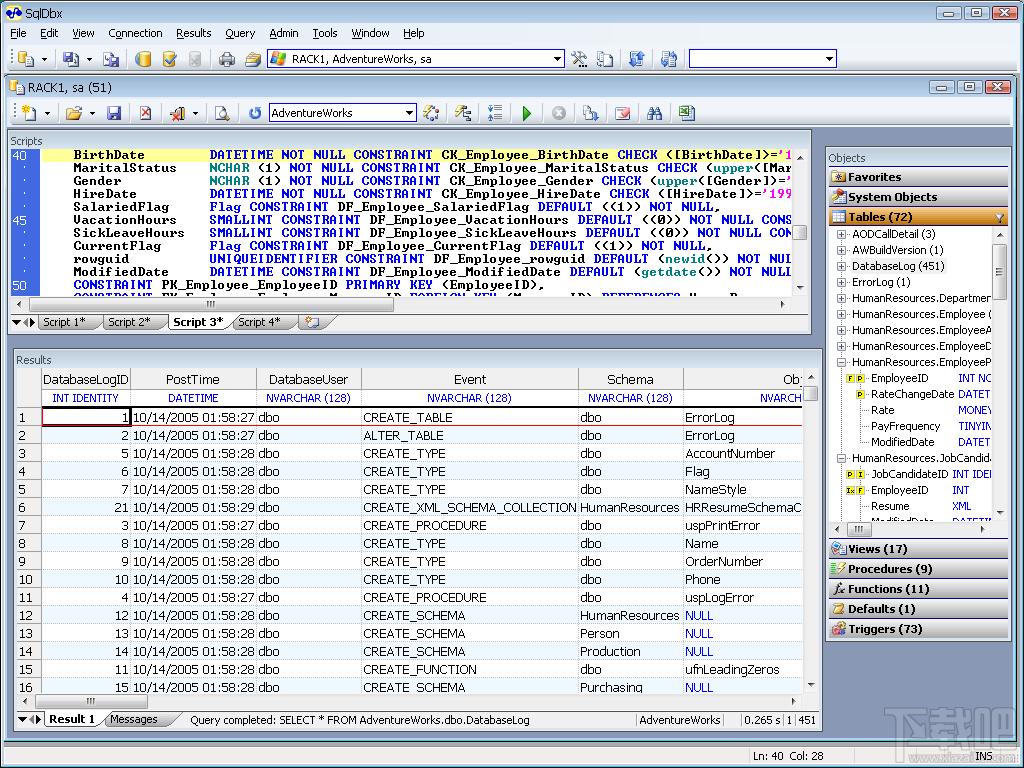
Task: Click the filter funnel icon on Tables header
Action: (x=999, y=217)
